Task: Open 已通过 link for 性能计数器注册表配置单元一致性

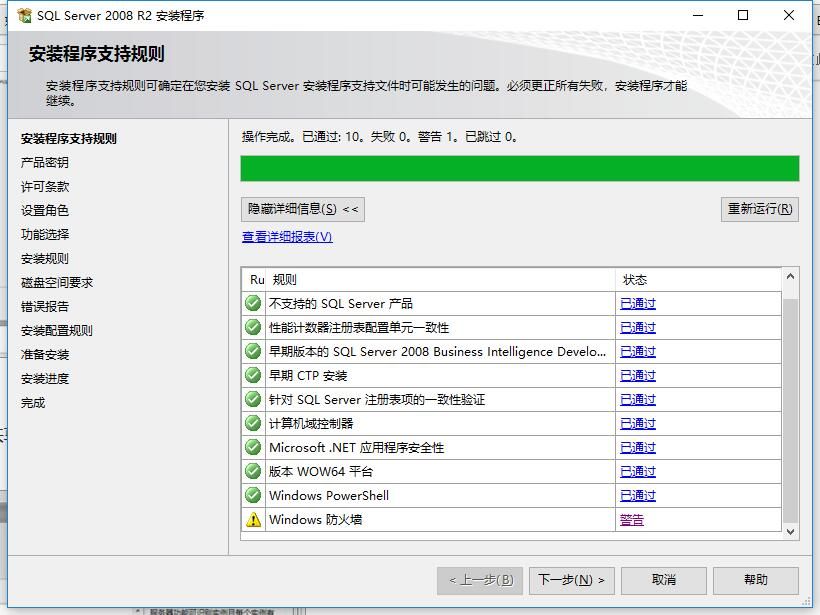Action: coord(637,327)
